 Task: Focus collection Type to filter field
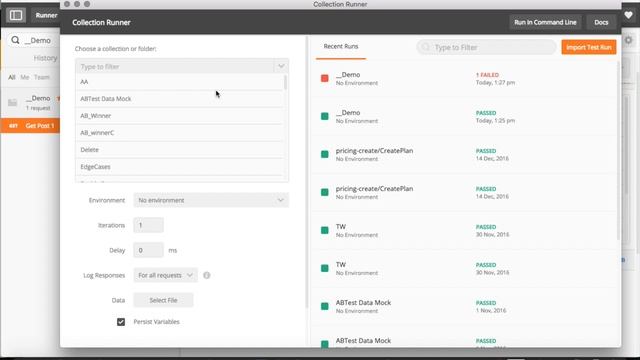click(x=176, y=67)
